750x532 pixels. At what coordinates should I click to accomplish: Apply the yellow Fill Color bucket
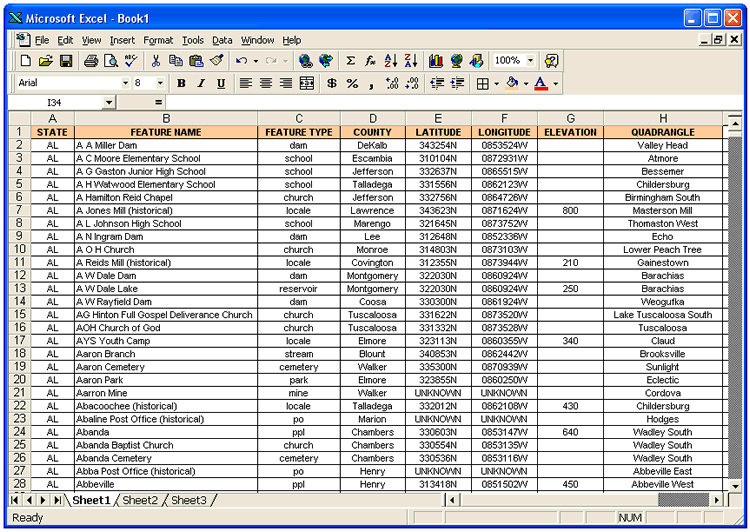click(512, 83)
